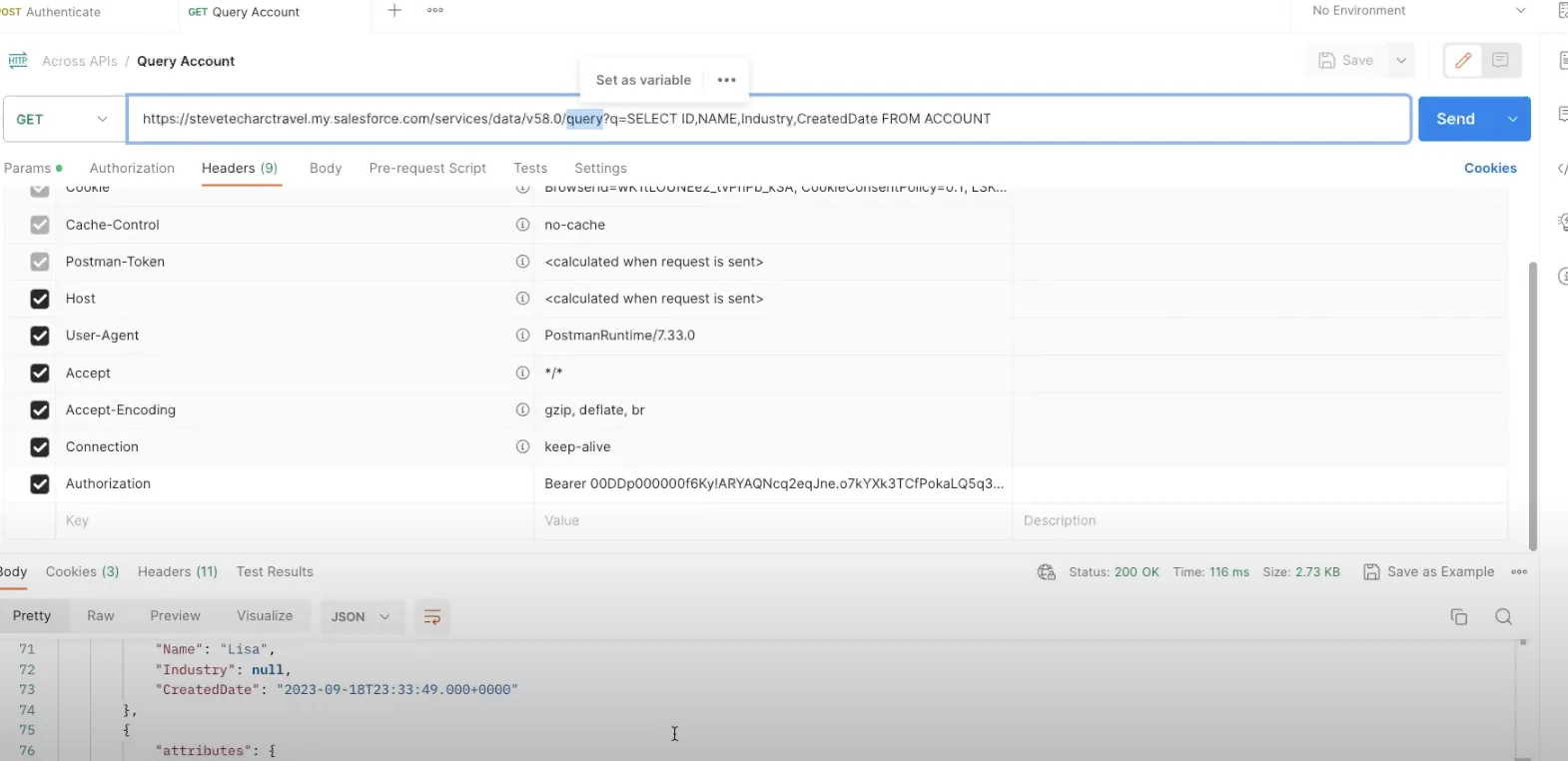Image resolution: width=1568 pixels, height=761 pixels.
Task: Click the Authorization Bearer token value
Action: [774, 483]
